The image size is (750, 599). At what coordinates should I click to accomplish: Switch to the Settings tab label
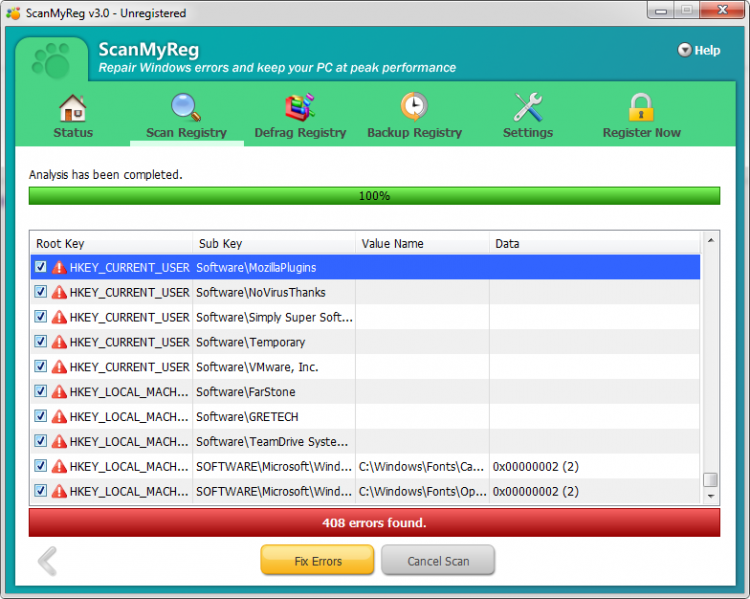528,133
